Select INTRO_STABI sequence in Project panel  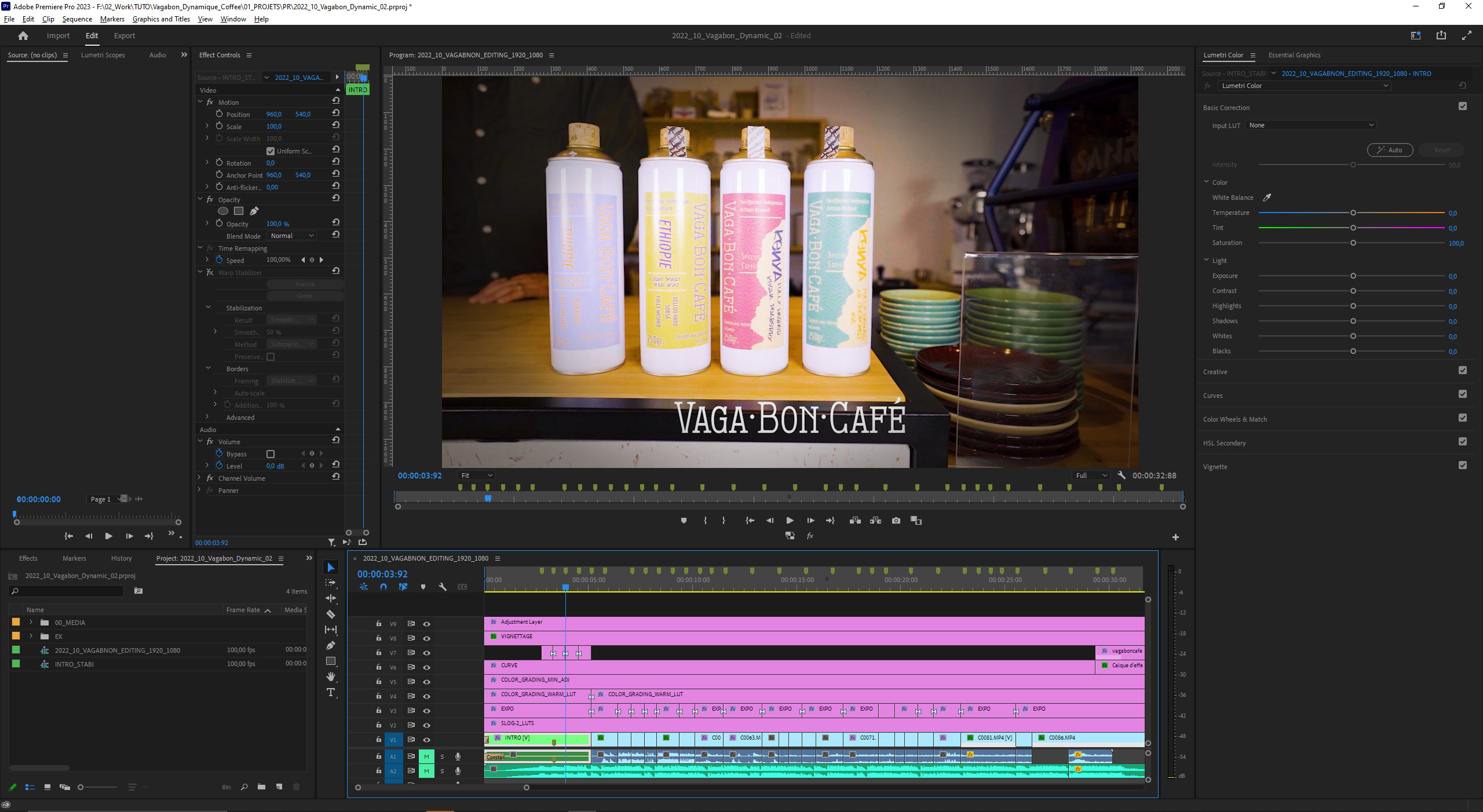point(74,664)
